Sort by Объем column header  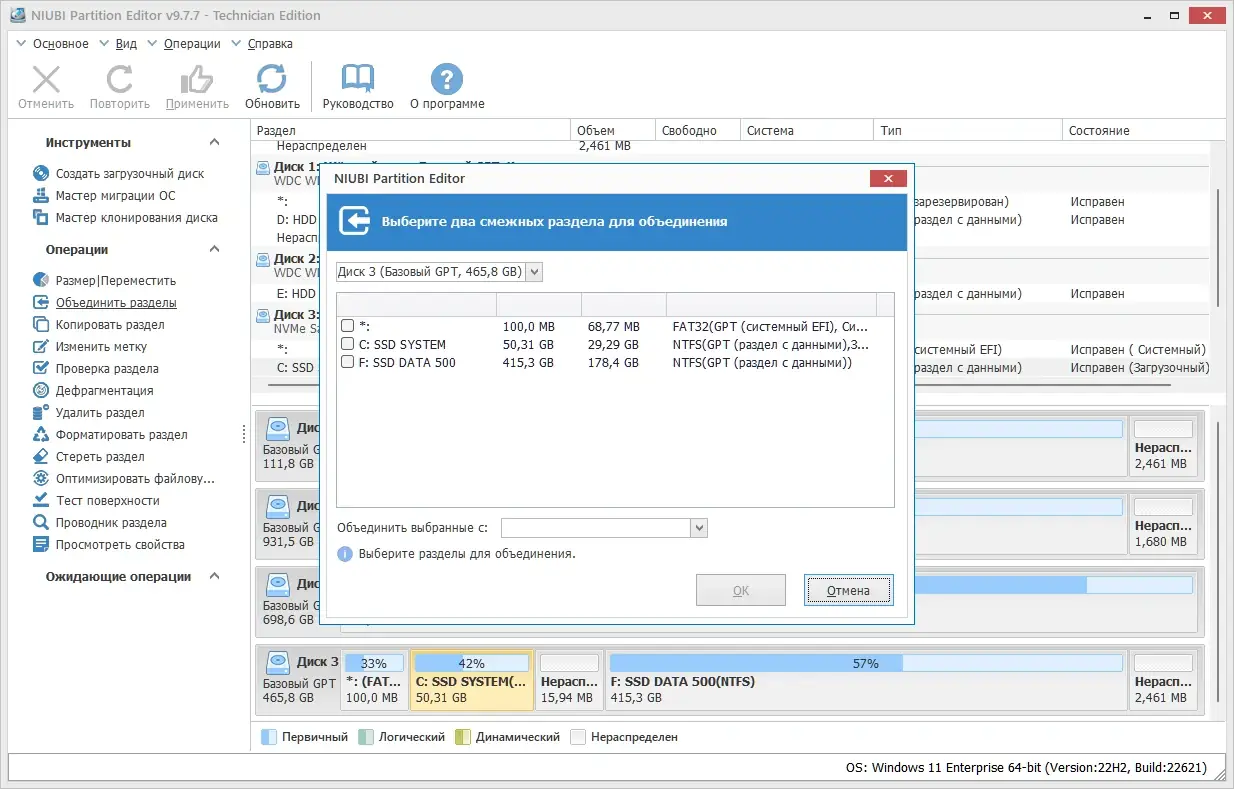[x=613, y=130]
